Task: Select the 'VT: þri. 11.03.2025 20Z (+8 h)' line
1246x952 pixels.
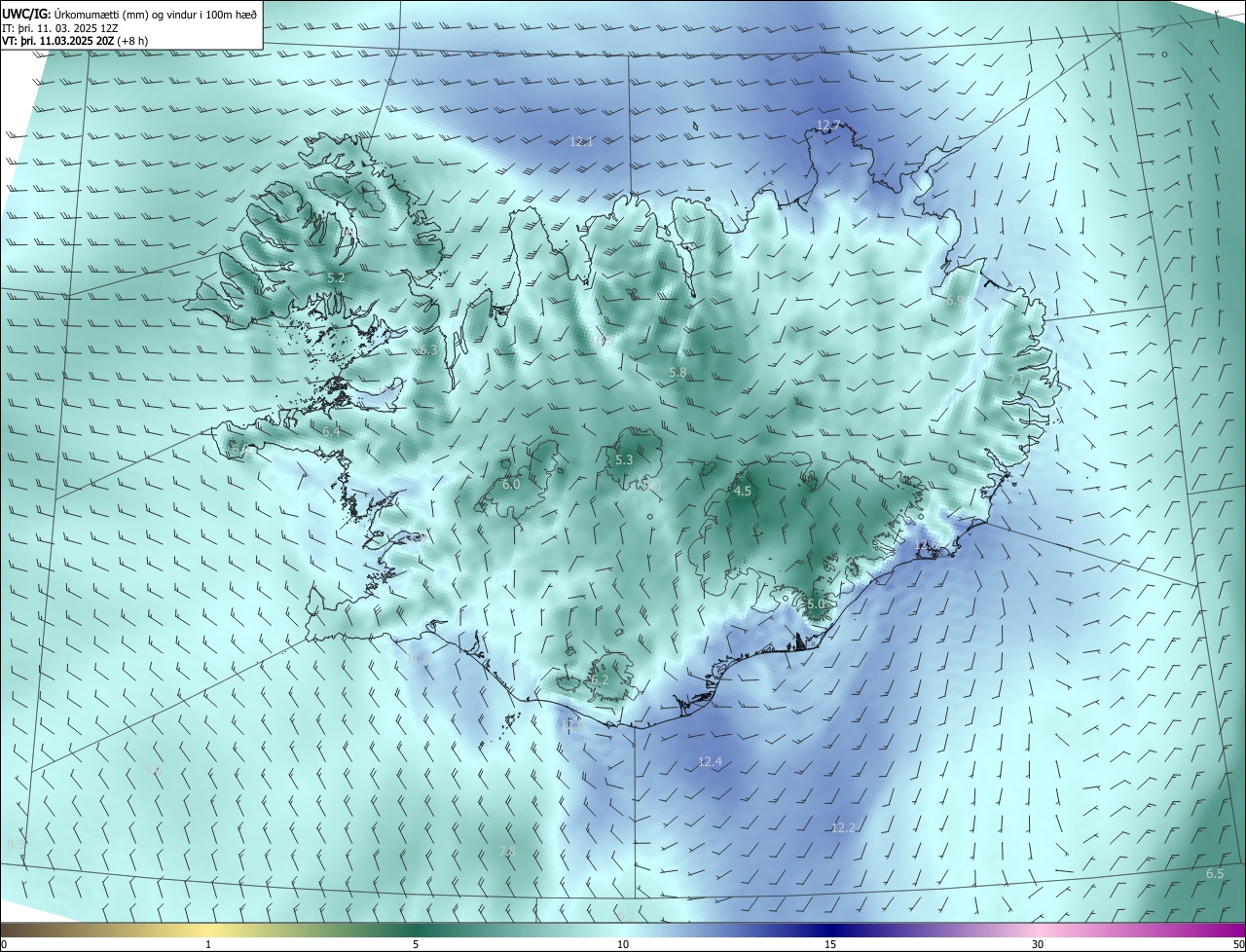Action: tap(75, 41)
